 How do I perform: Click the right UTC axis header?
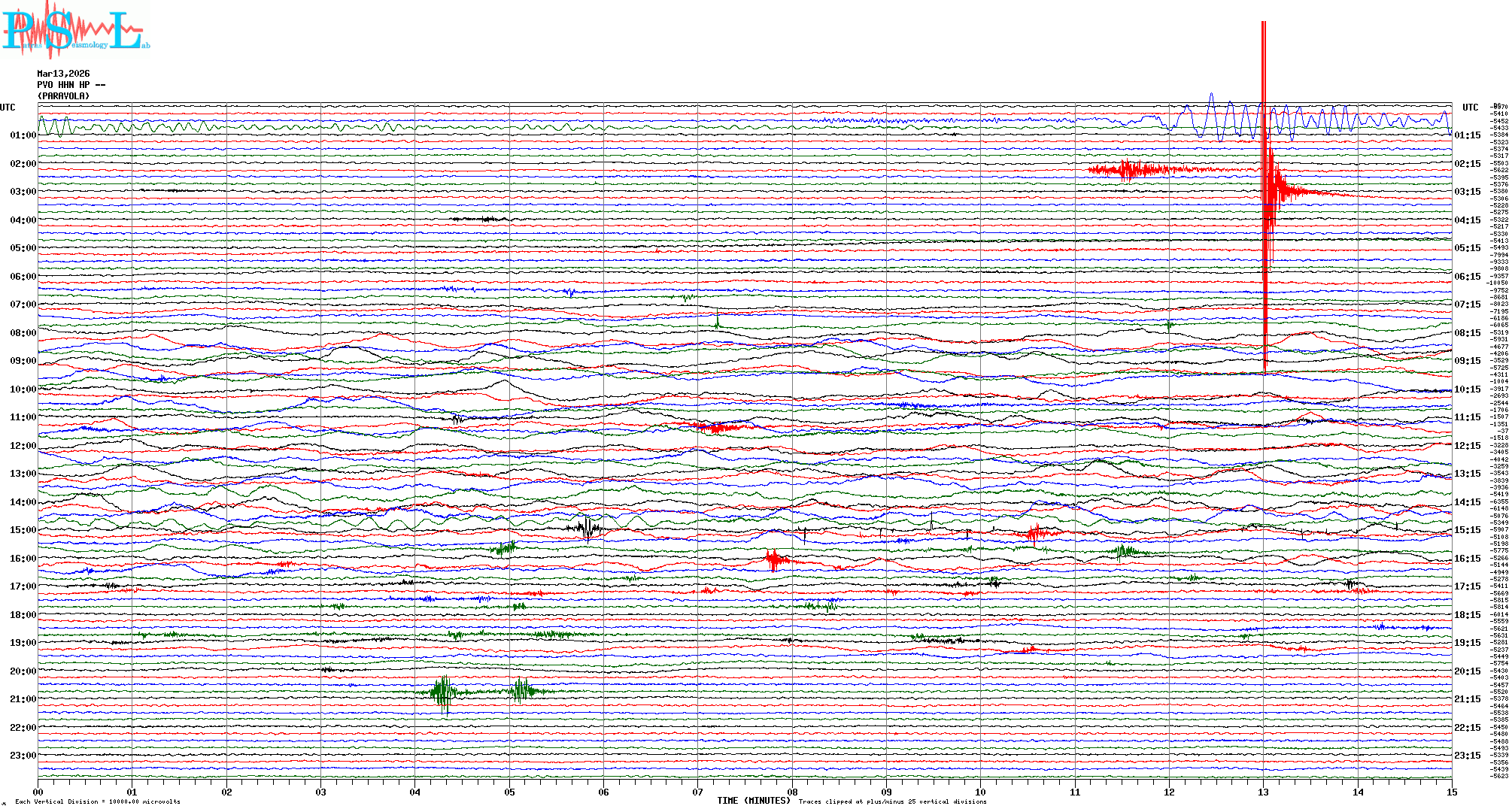pyautogui.click(x=1470, y=108)
